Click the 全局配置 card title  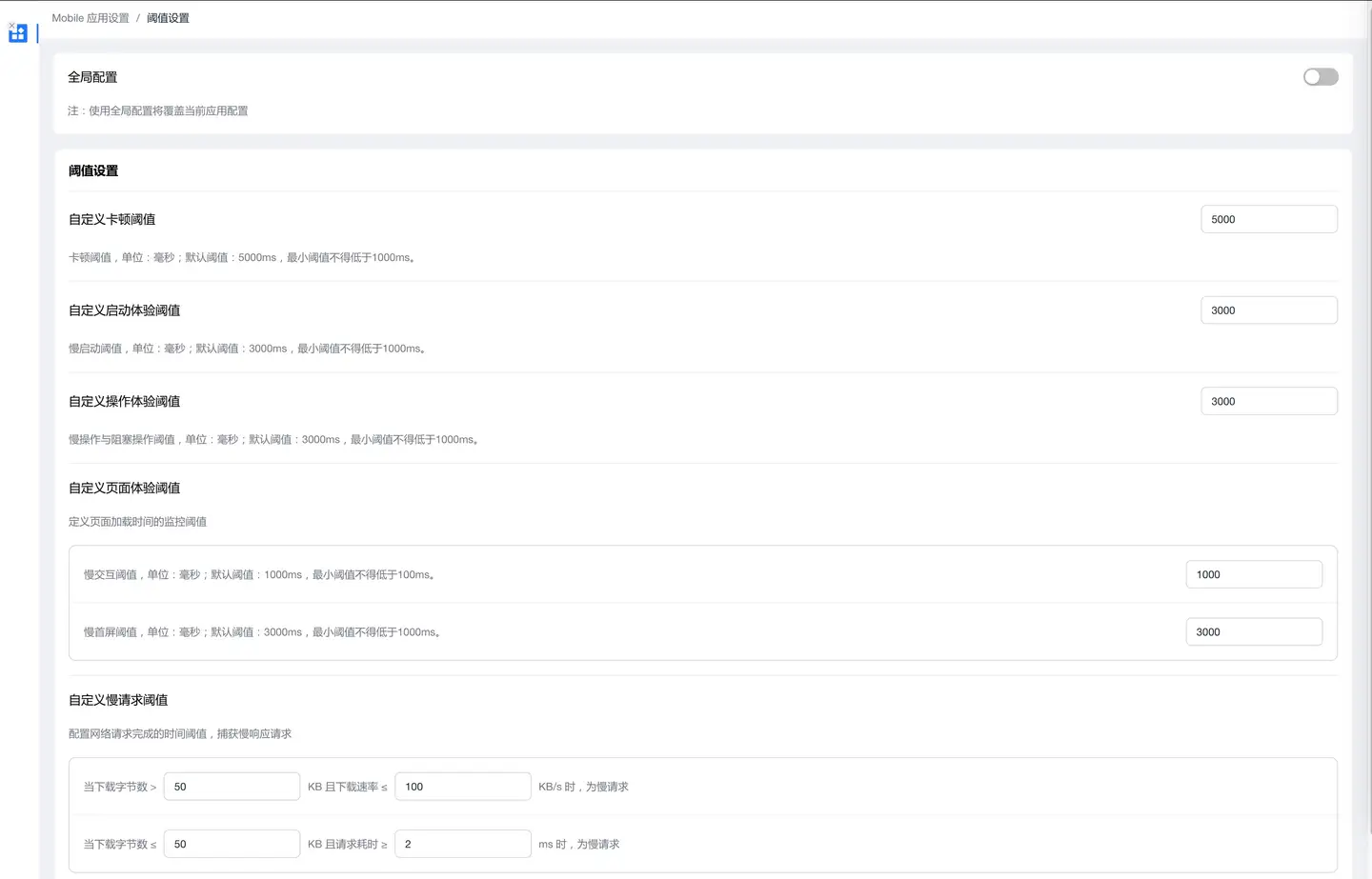[92, 77]
